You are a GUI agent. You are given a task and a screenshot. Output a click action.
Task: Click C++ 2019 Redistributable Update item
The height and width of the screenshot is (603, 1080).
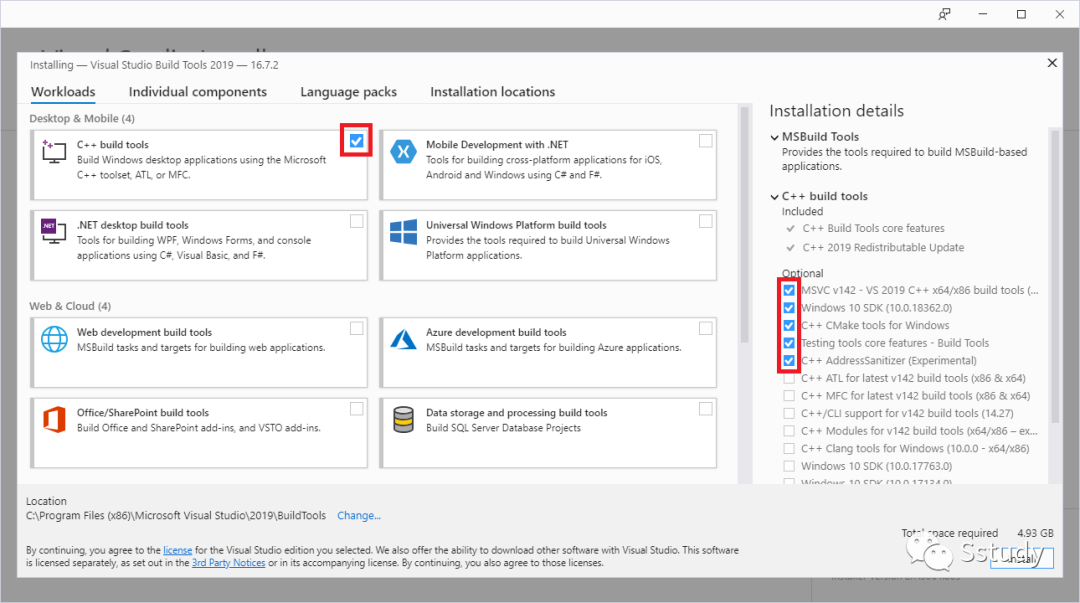point(883,247)
